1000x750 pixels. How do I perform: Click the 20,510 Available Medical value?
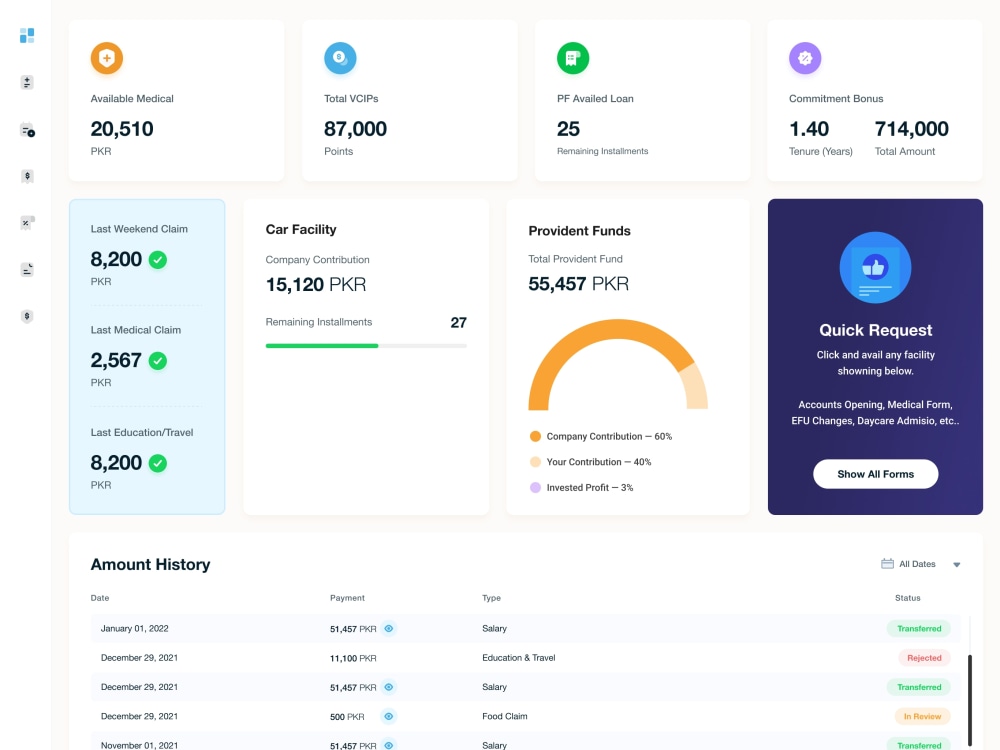click(x=122, y=129)
